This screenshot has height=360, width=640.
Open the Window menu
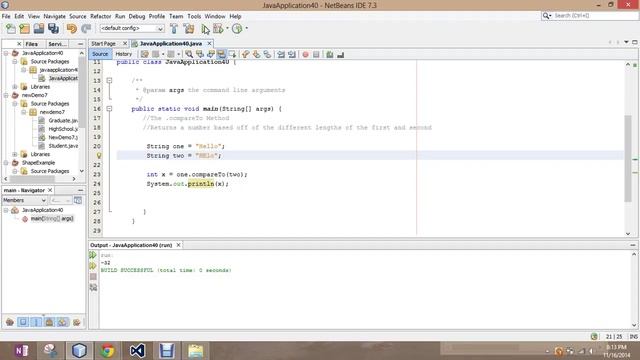coord(215,16)
